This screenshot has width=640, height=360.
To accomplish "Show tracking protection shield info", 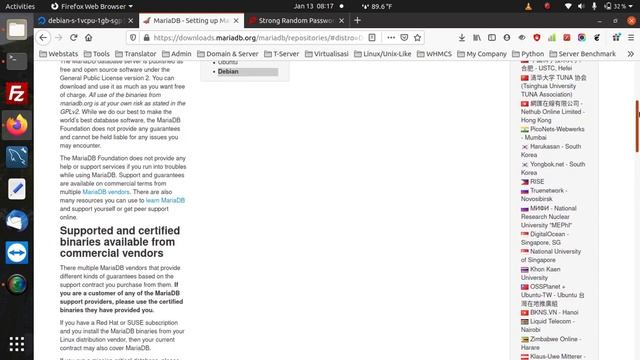I will point(133,38).
